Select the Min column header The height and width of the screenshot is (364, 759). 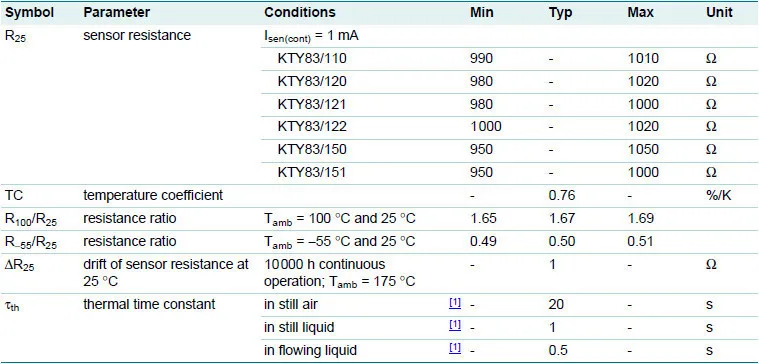point(482,12)
